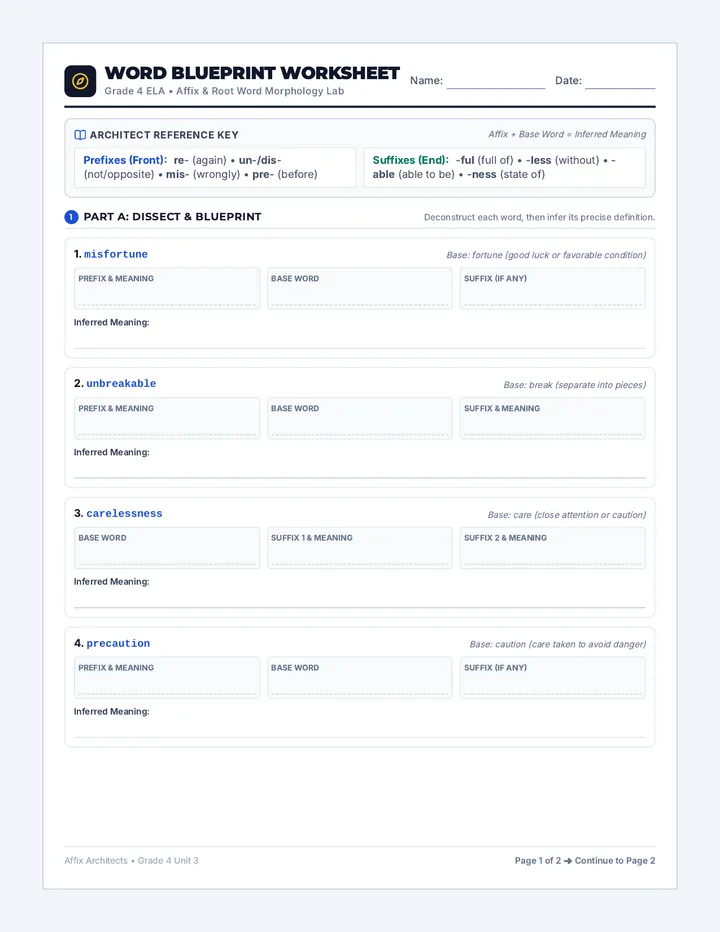Click Suffix 2 & Meaning box
Viewport: 720px width, 932px height.
(553, 547)
